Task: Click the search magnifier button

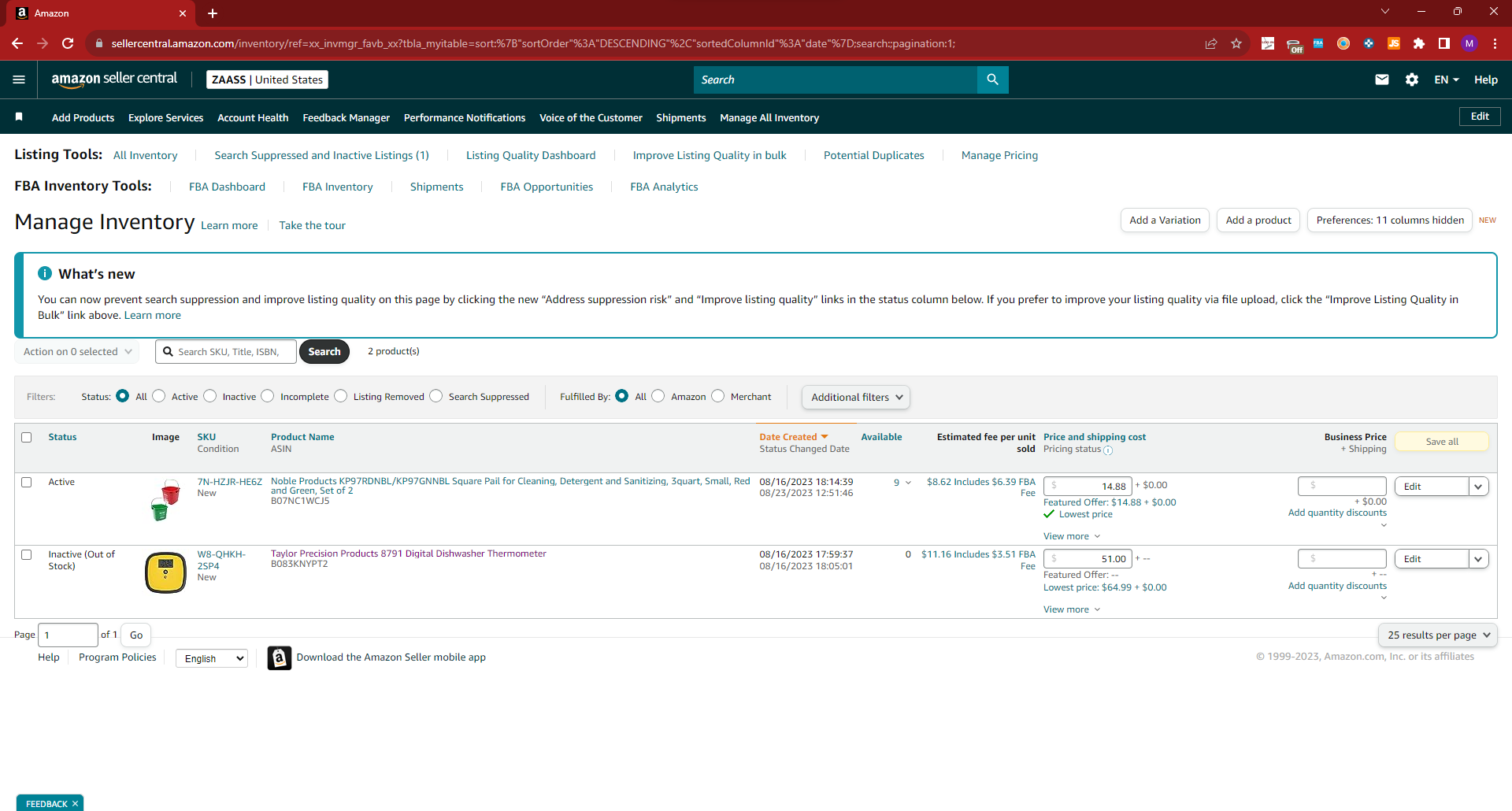Action: (x=992, y=80)
